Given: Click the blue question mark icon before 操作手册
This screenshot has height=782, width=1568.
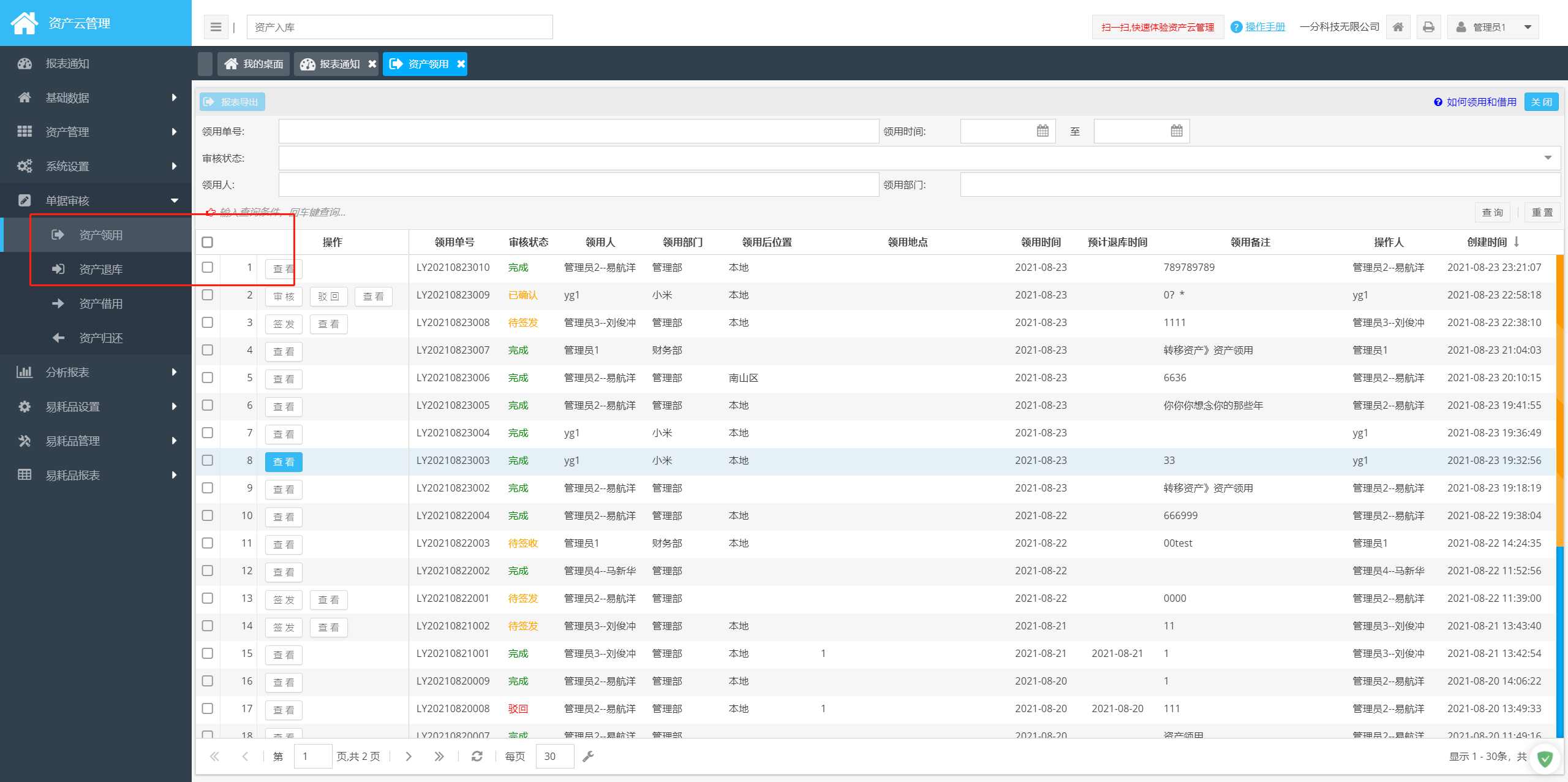Looking at the screenshot, I should (1236, 27).
